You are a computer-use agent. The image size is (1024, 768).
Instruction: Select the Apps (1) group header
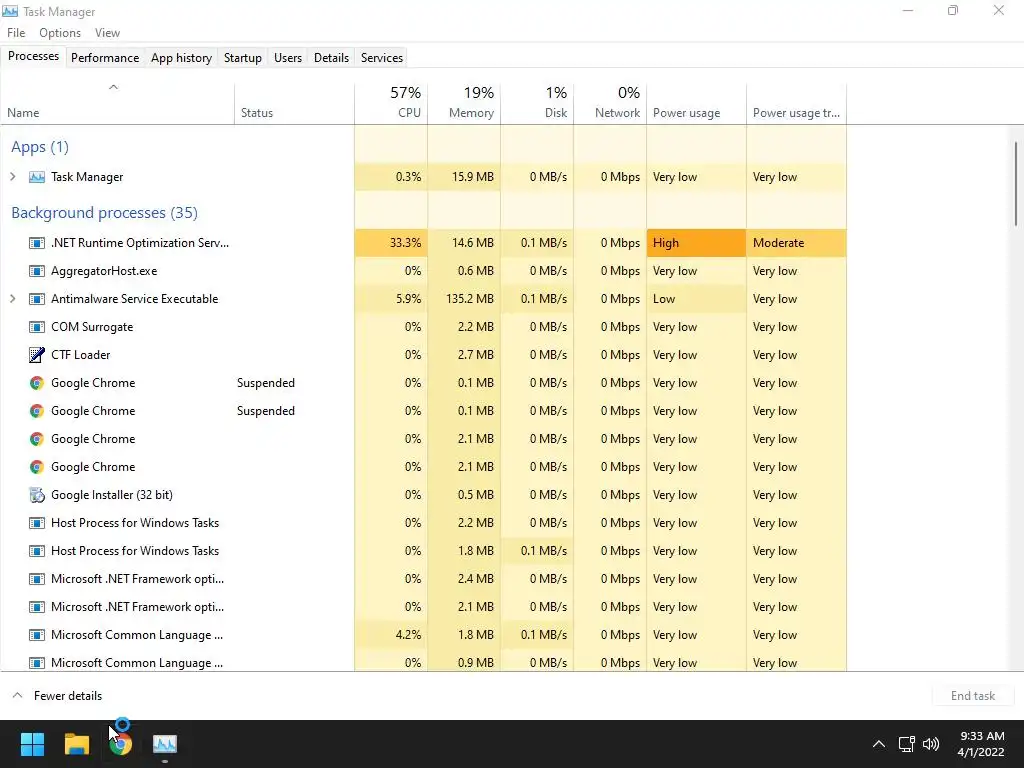(40, 147)
